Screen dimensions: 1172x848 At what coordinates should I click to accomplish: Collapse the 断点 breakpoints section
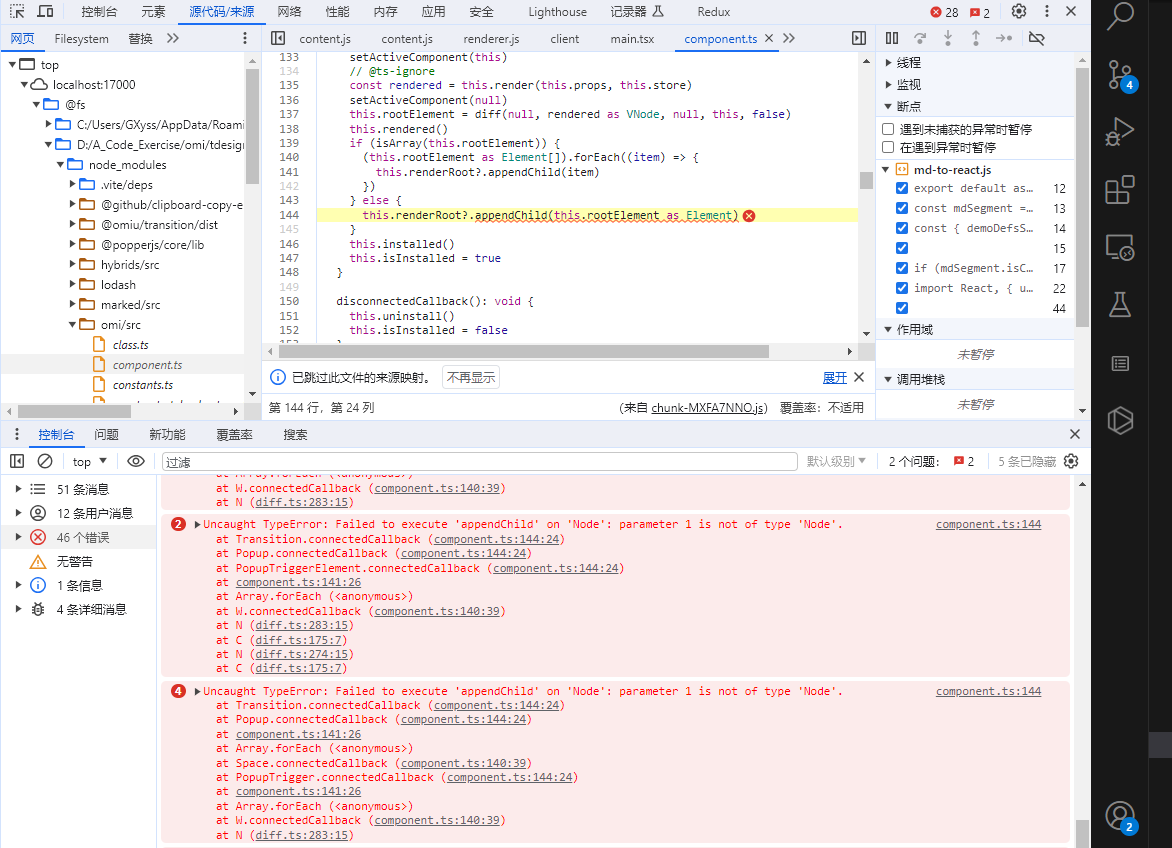[888, 106]
